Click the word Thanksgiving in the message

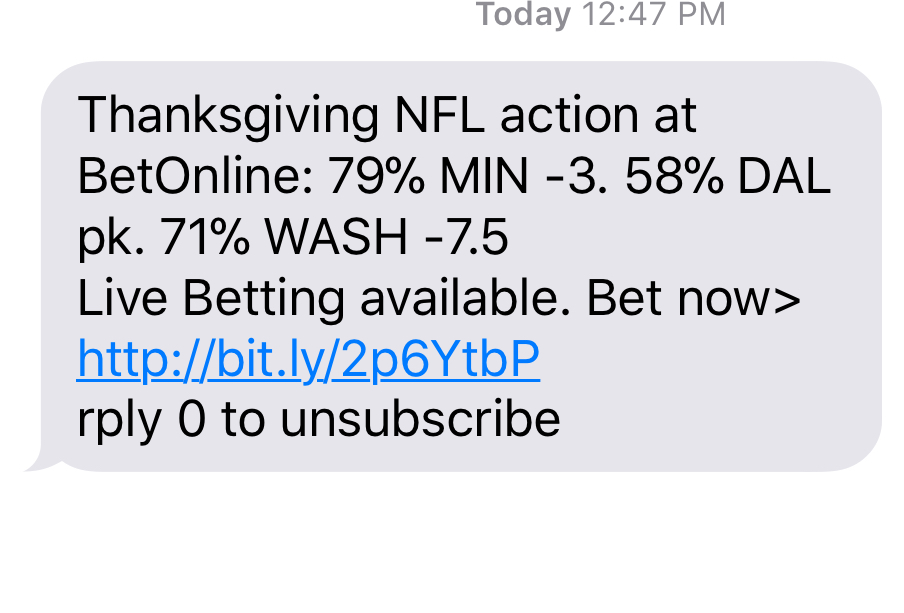click(x=228, y=117)
